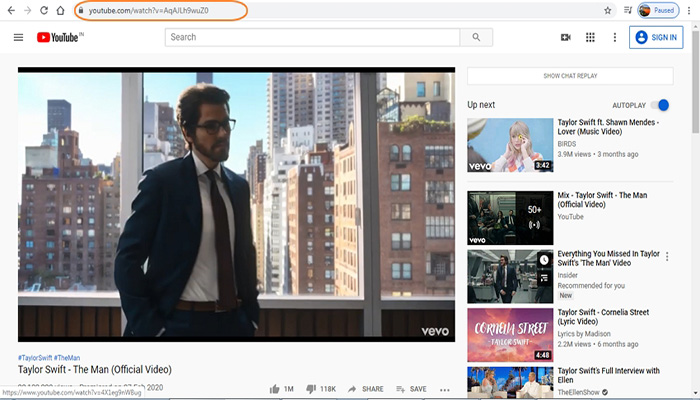This screenshot has width=700, height=400.
Task: Click SHOW CHAT REPLAY button
Action: (x=568, y=76)
